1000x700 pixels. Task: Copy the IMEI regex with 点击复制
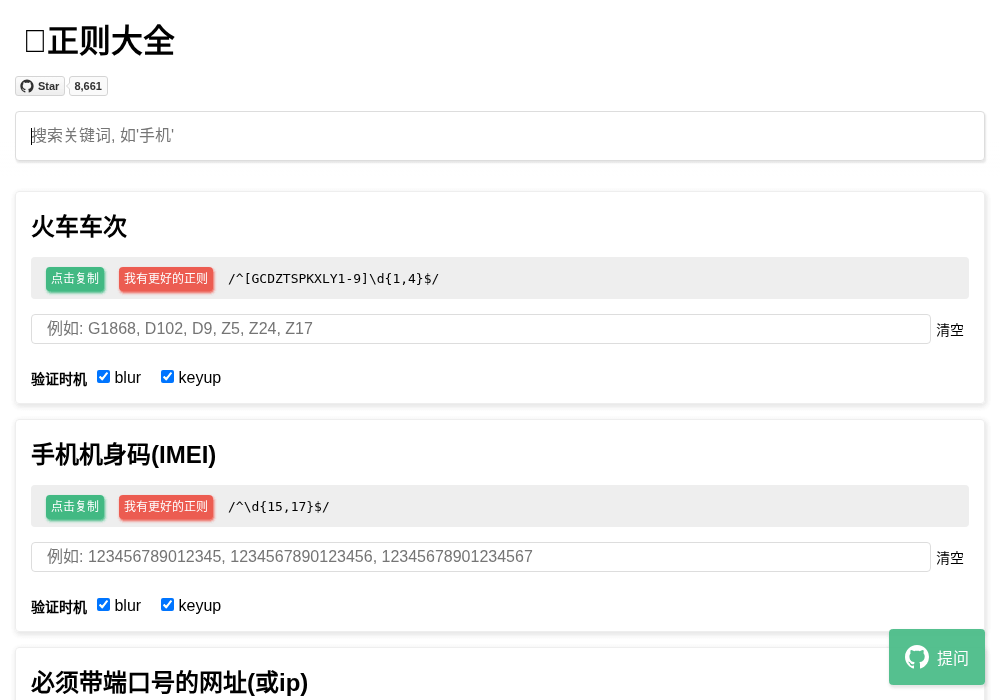tap(75, 507)
